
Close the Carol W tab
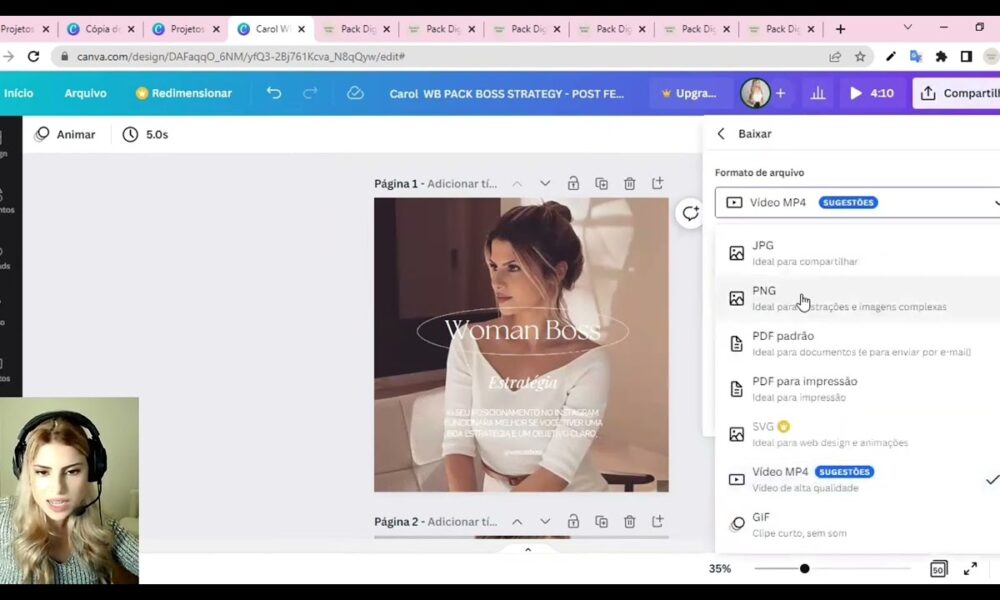[x=302, y=29]
